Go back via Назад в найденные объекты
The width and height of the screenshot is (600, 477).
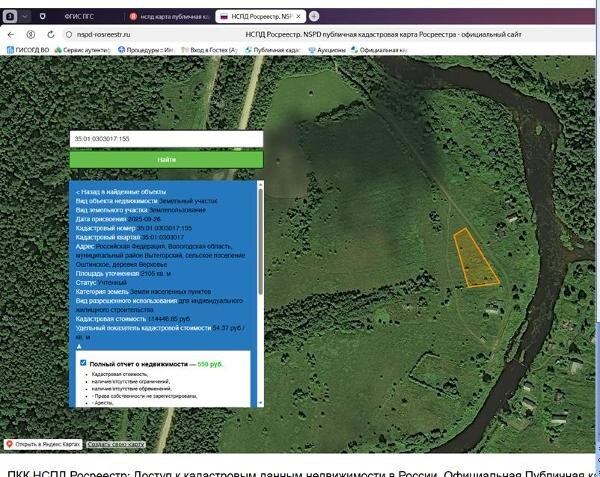(121, 192)
